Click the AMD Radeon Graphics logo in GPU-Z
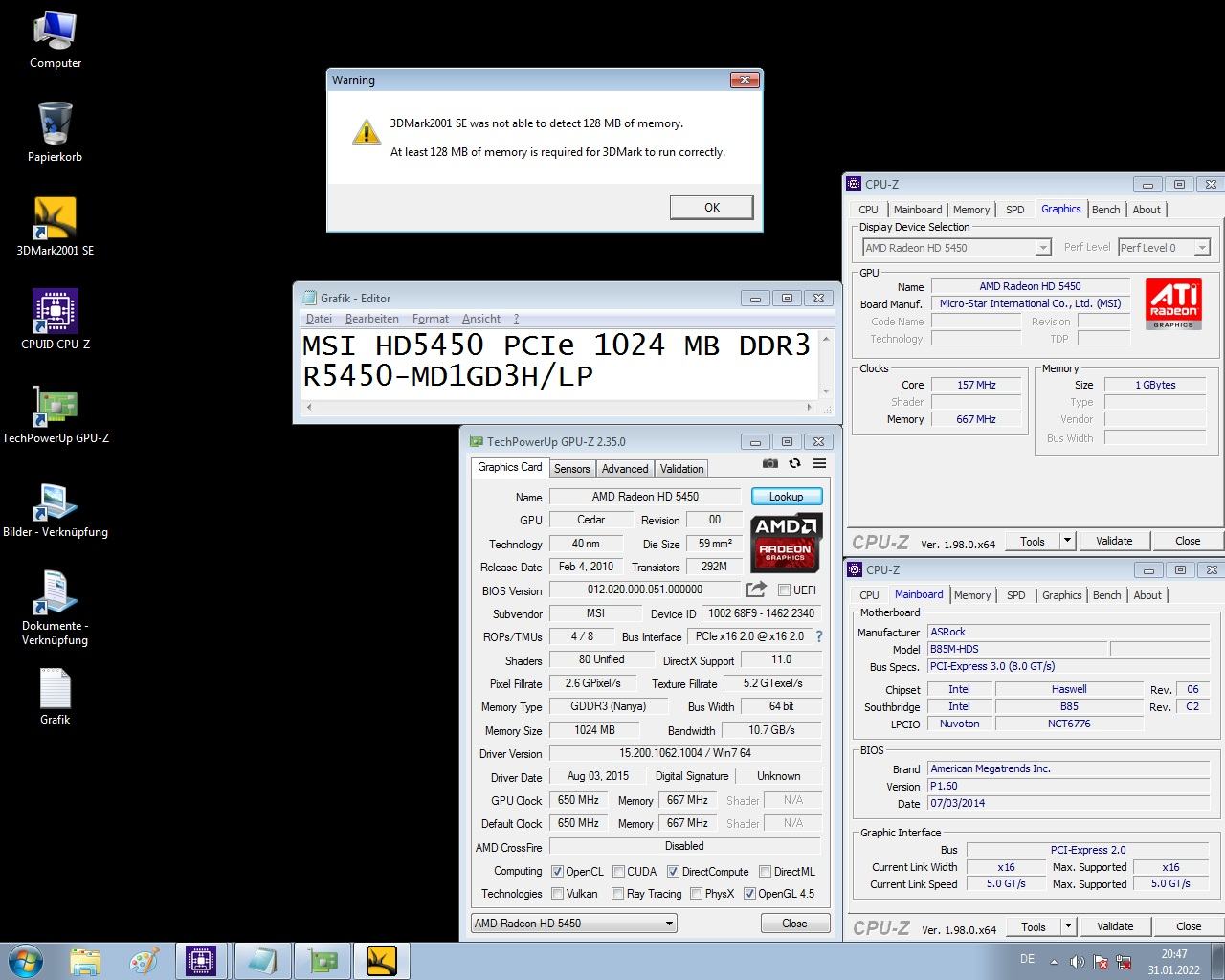 pyautogui.click(x=785, y=542)
